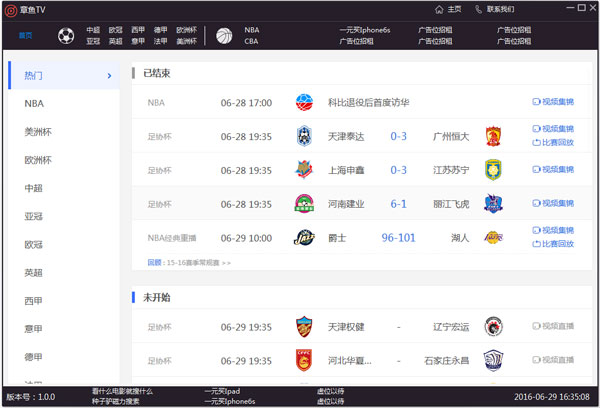Click the 联系我们 phone icon
The image size is (600, 408).
point(478,10)
